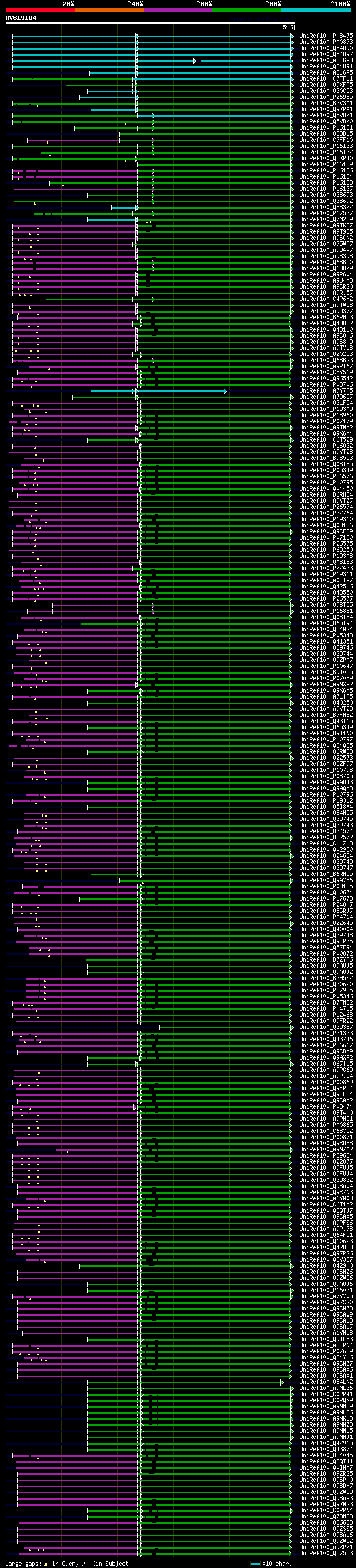Screen dimensions: 356x1568
Task: Select the UniRef100_Q9AQX3 label
Action: (325, 788)
